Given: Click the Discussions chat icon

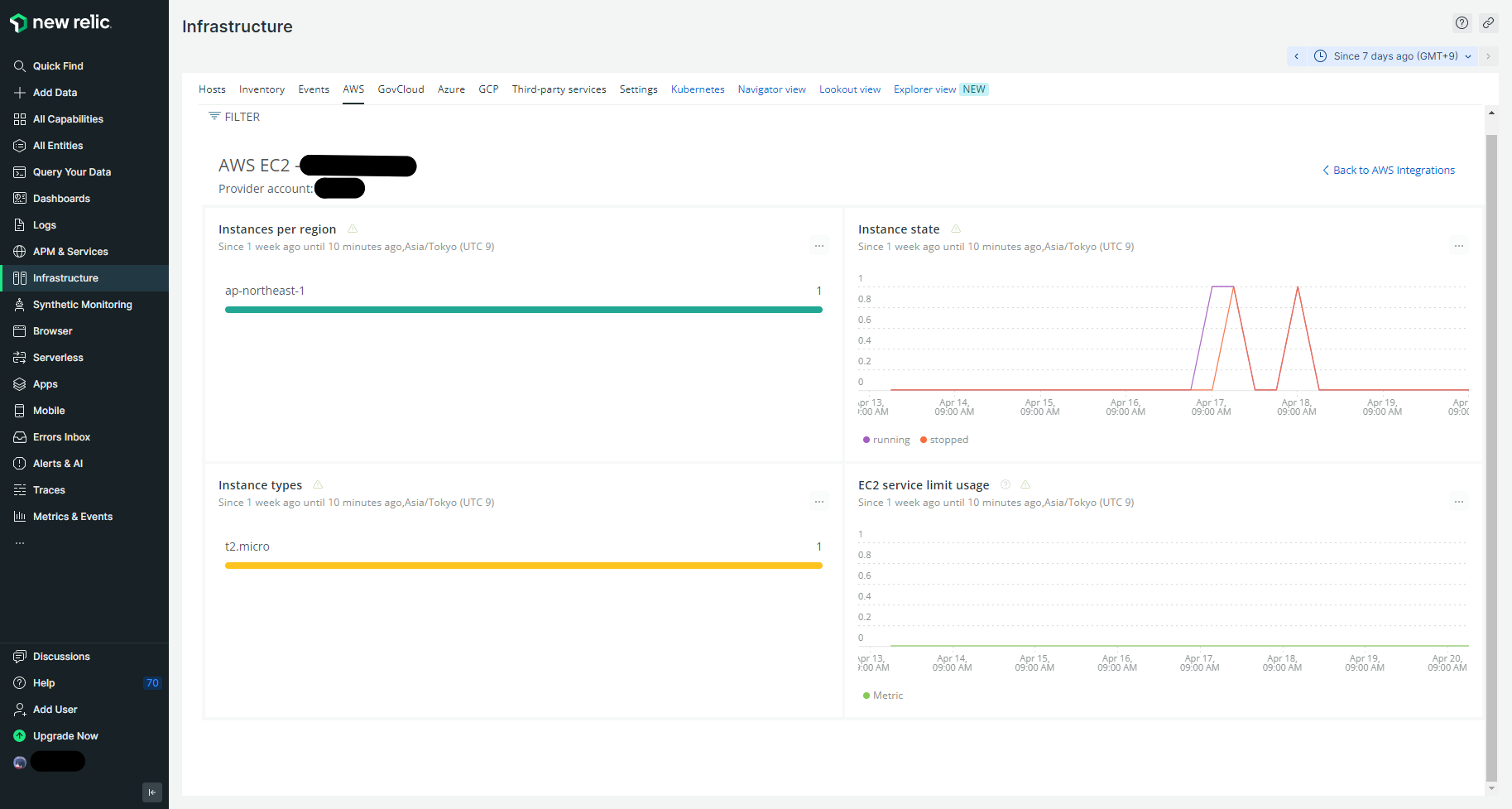Looking at the screenshot, I should [20, 657].
